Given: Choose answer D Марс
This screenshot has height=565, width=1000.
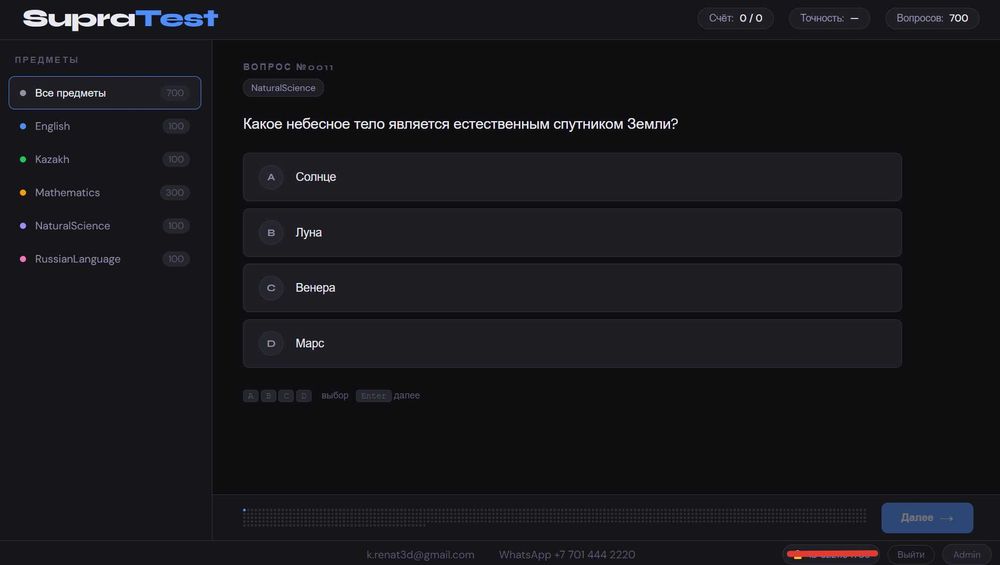Looking at the screenshot, I should (x=572, y=343).
